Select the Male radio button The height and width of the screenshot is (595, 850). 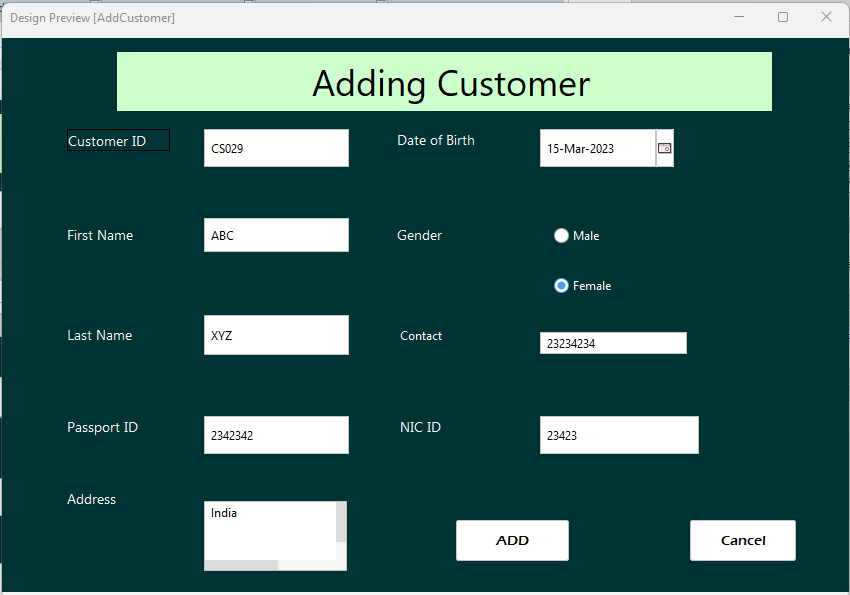[561, 235]
